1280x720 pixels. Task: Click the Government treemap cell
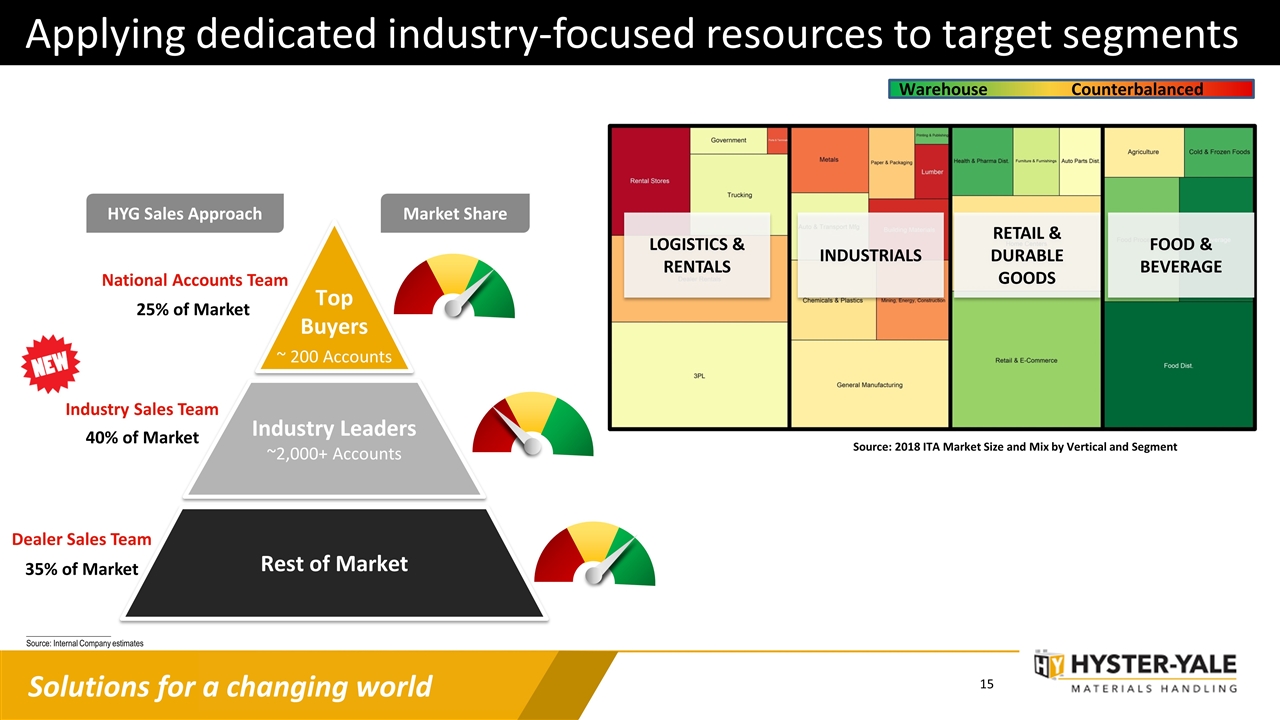pyautogui.click(x=728, y=141)
